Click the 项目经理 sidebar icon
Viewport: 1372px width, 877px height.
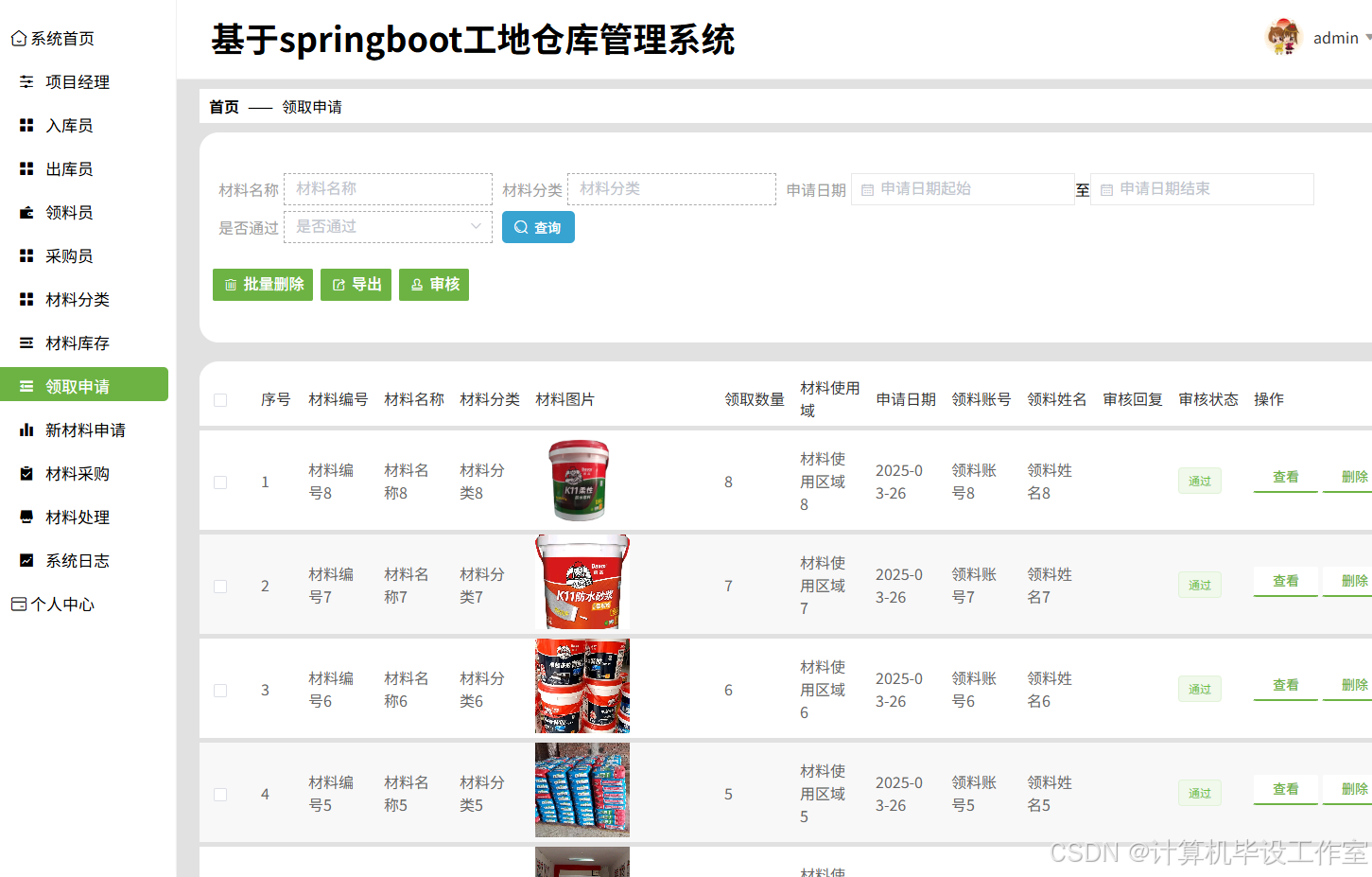[26, 82]
